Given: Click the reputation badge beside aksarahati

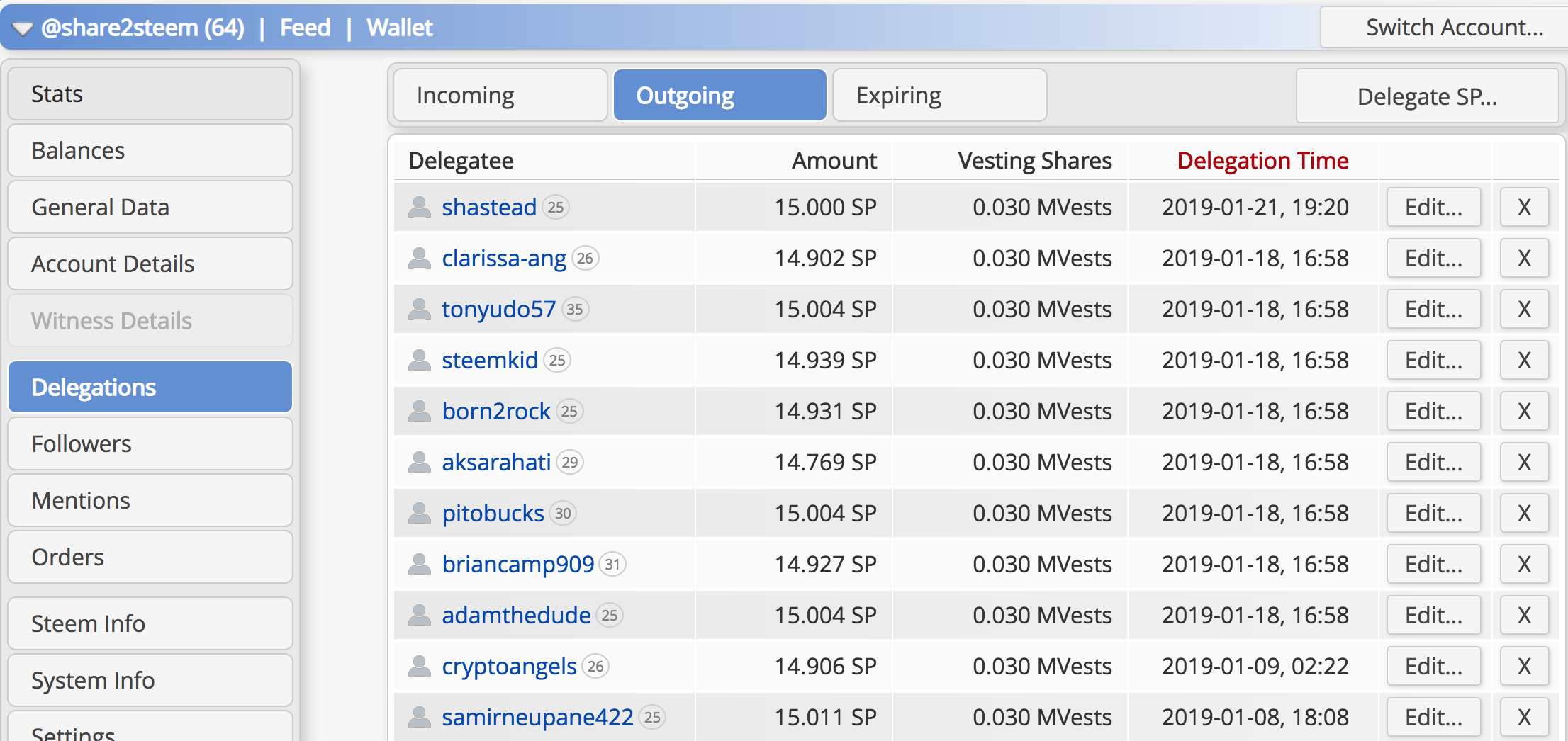Looking at the screenshot, I should (570, 463).
